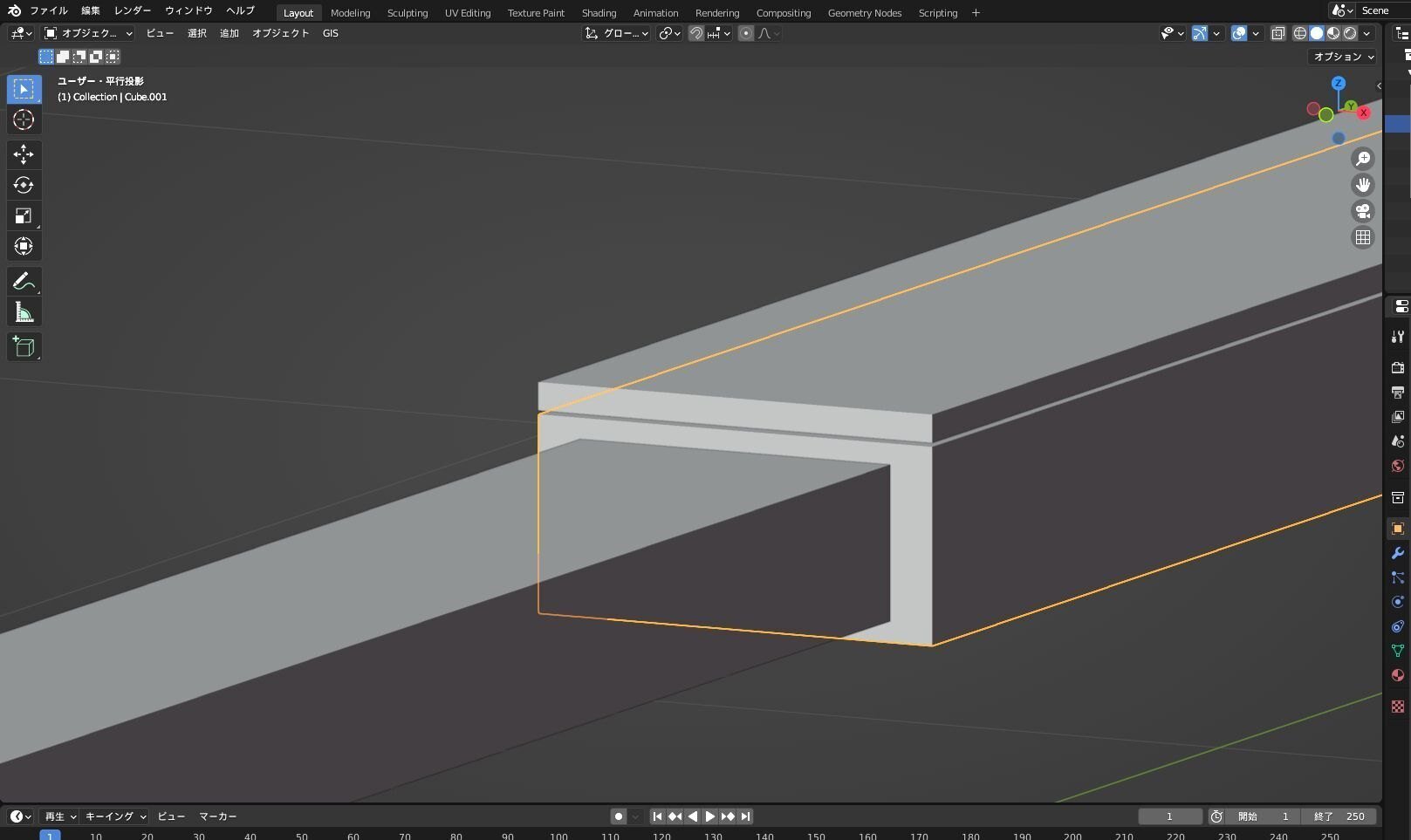
Task: Open object type visibility dropdown
Action: point(1172,33)
